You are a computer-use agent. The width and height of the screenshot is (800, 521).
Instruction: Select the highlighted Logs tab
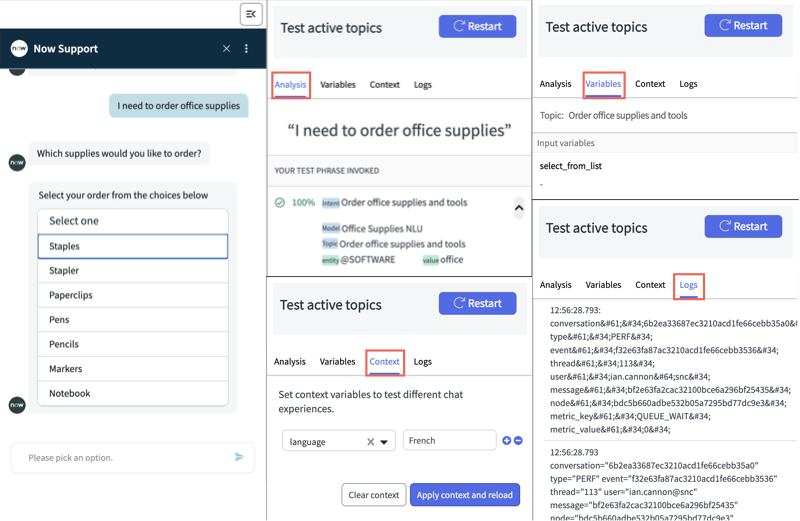pos(688,285)
